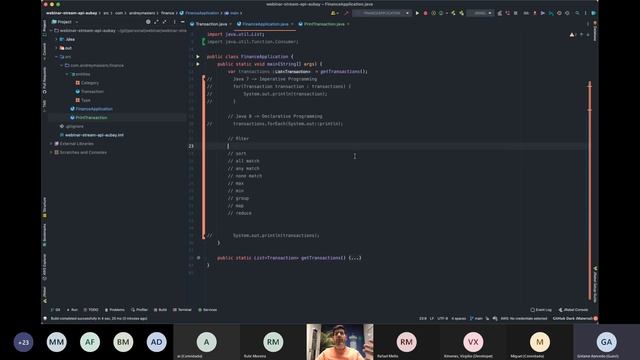Switch to the PrintTransaction.java tab

click(x=324, y=24)
